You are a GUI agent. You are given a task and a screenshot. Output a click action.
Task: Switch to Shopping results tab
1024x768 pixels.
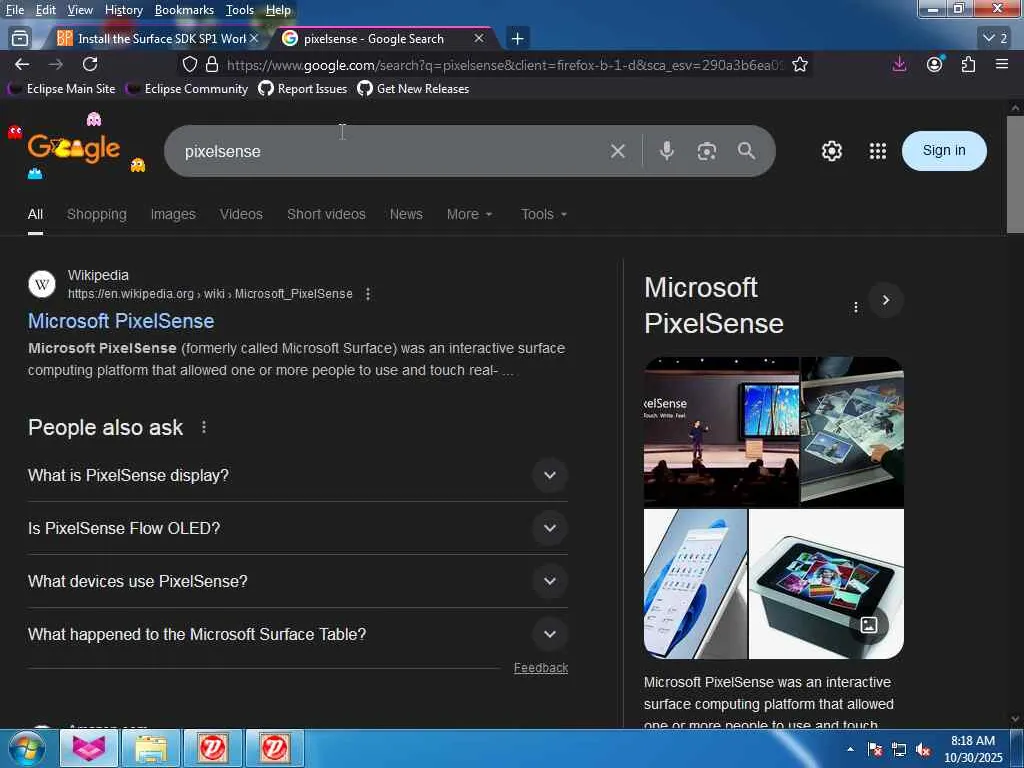pyautogui.click(x=97, y=214)
